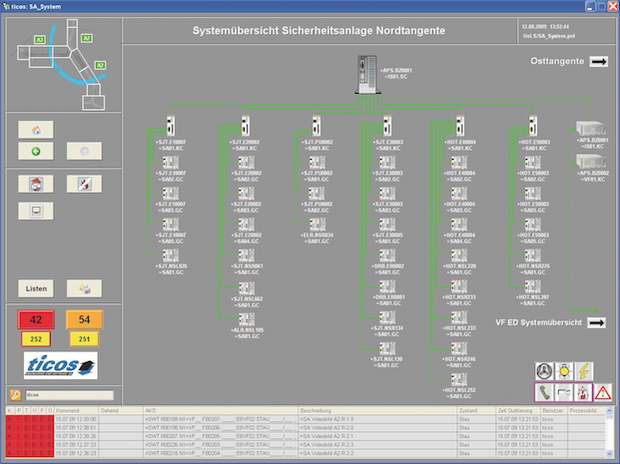Click the greyed-out circle button beside the green one
The image size is (620, 464).
[84, 151]
